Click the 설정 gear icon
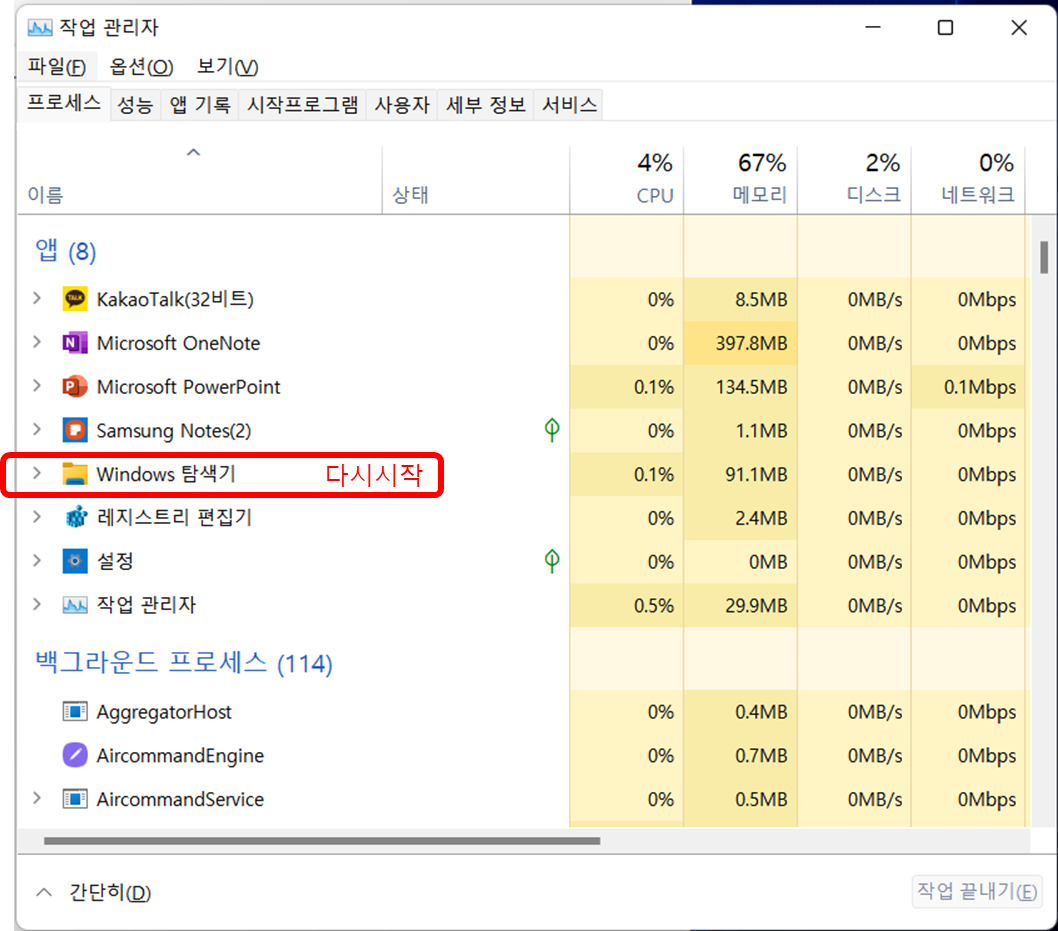 tap(75, 561)
